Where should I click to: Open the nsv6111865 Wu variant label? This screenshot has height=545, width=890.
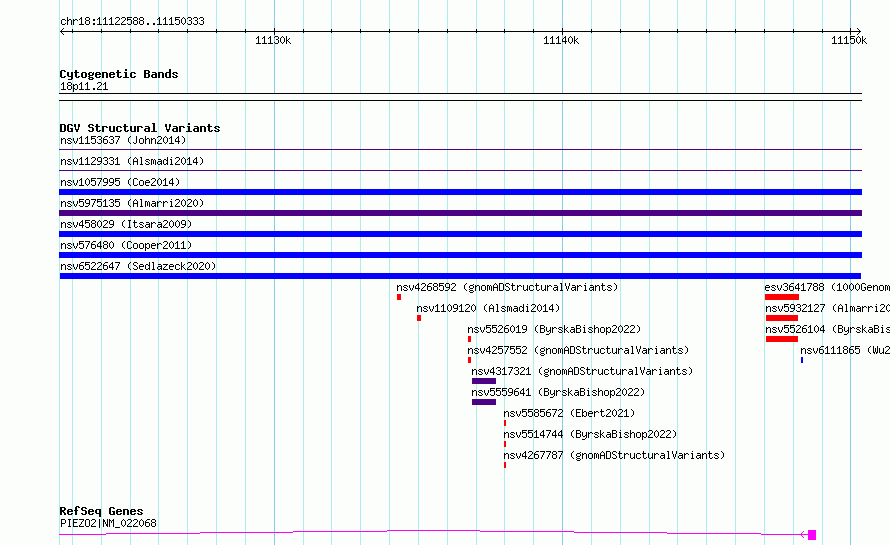(845, 350)
